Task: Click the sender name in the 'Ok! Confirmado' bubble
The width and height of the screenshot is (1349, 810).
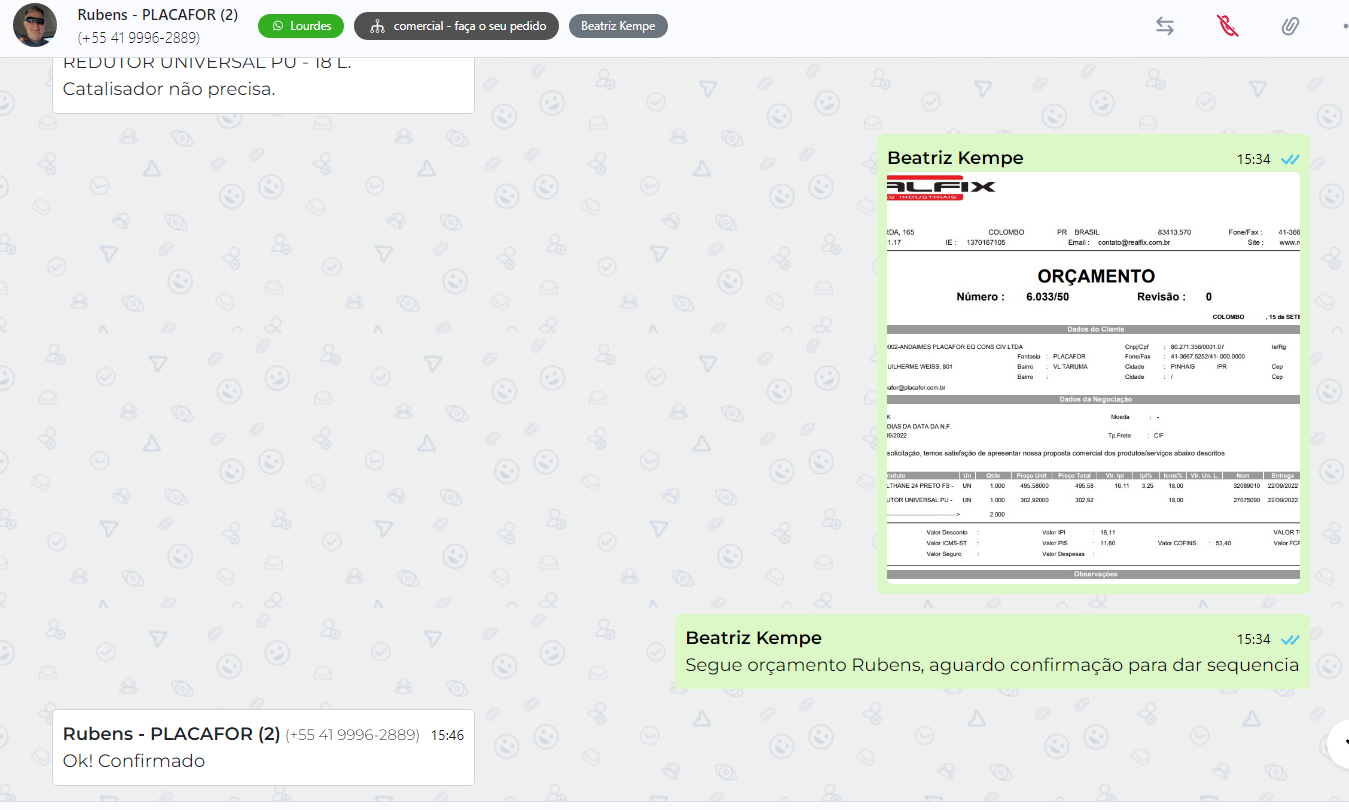Action: pyautogui.click(x=171, y=734)
